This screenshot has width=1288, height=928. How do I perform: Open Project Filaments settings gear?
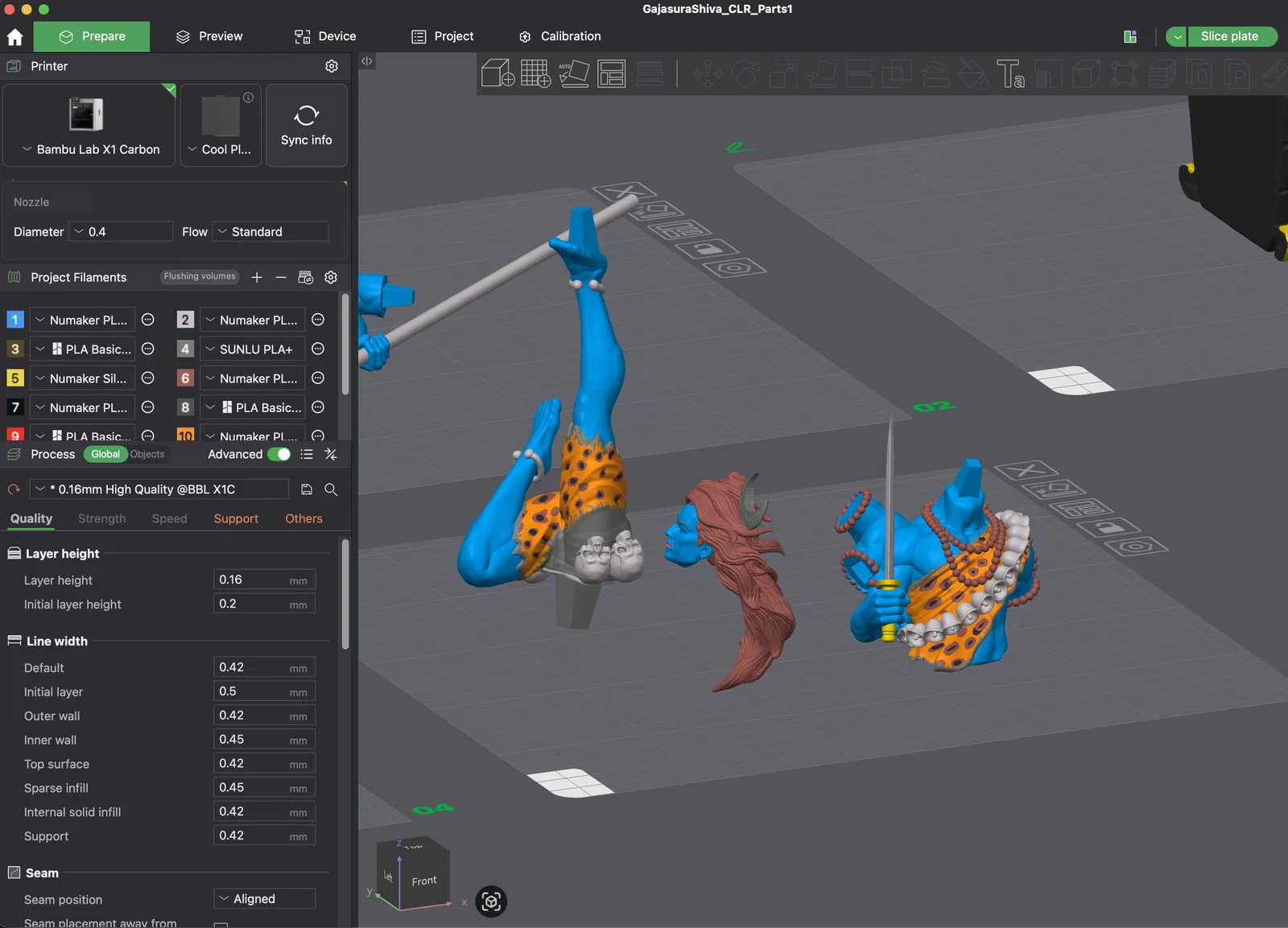click(331, 277)
